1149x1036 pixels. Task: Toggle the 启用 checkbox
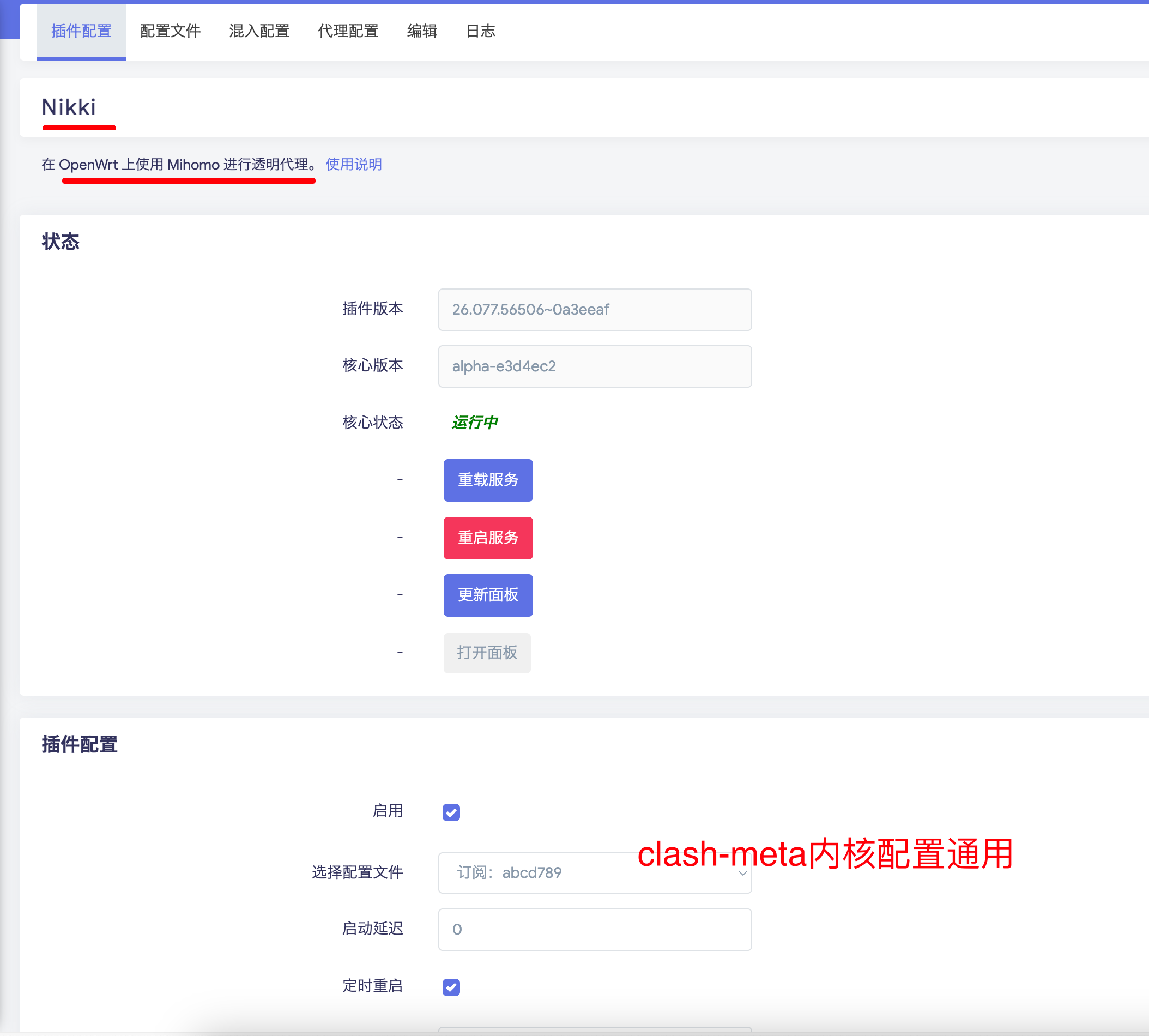[x=451, y=812]
